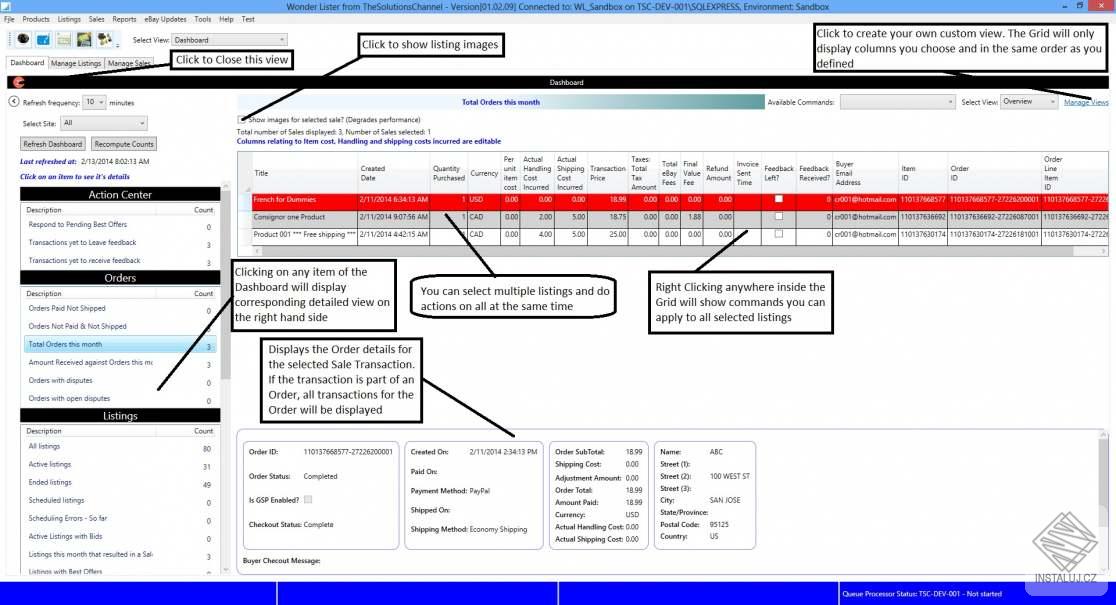Viewport: 1116px width, 605px height.
Task: Click the Refresh Dashboard button
Action: tap(53, 144)
